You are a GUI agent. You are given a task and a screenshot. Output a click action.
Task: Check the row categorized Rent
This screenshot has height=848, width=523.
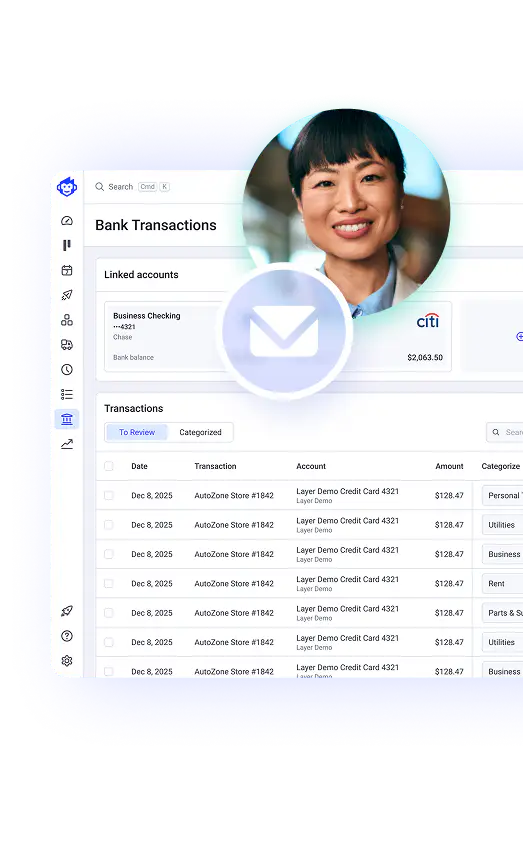pos(109,584)
